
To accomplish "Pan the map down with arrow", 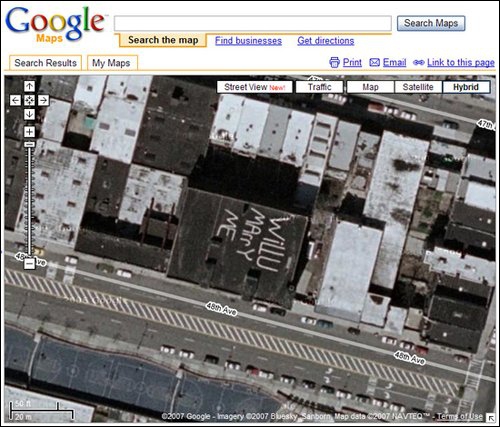I will (29, 114).
